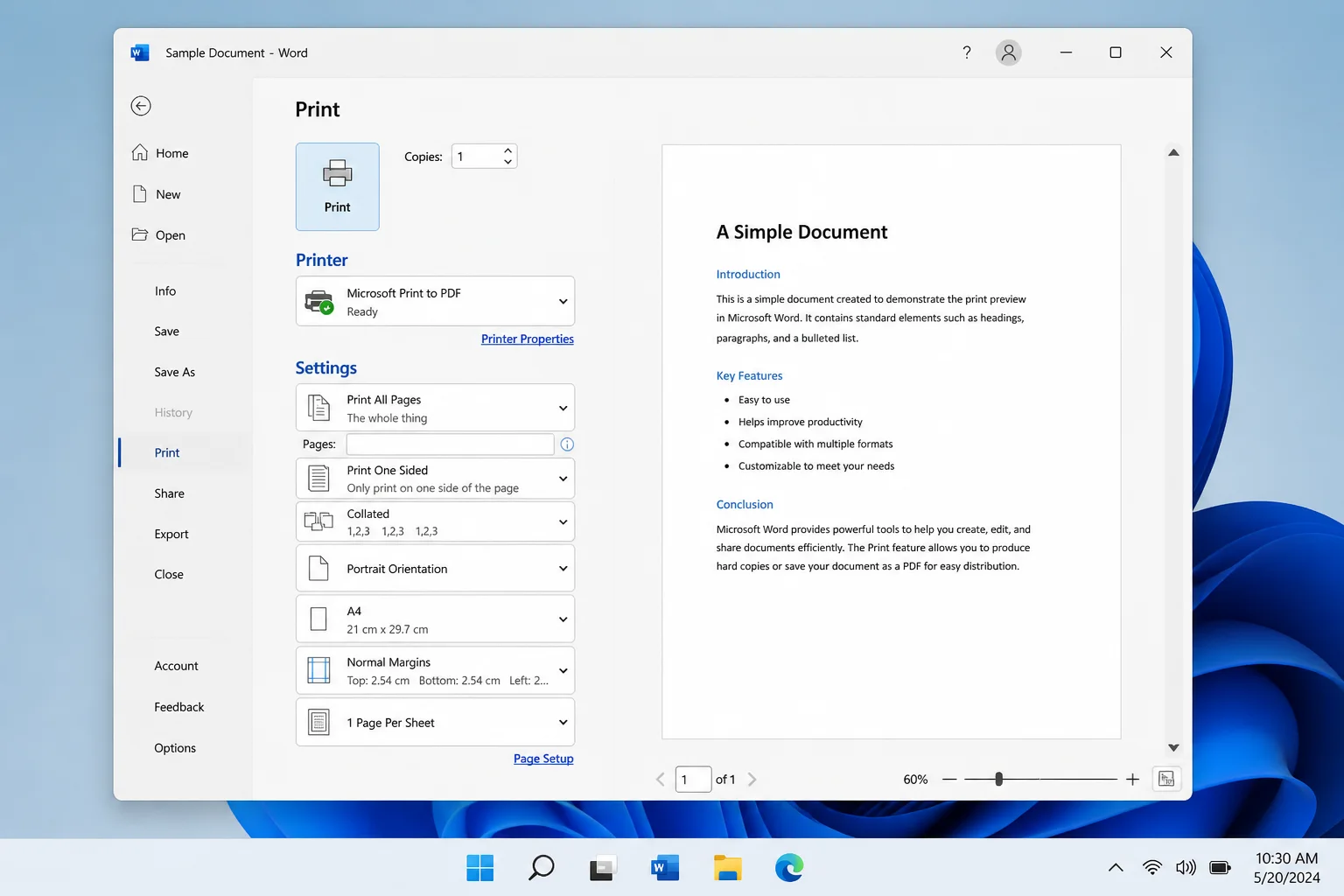Show hidden system tray icons chevron
Image resolution: width=1344 pixels, height=896 pixels.
[x=1116, y=868]
